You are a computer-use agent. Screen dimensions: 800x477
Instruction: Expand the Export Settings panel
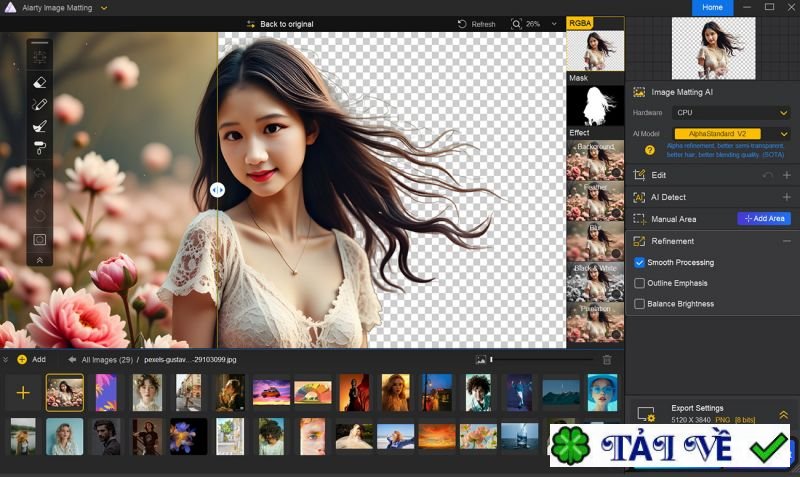tap(783, 414)
